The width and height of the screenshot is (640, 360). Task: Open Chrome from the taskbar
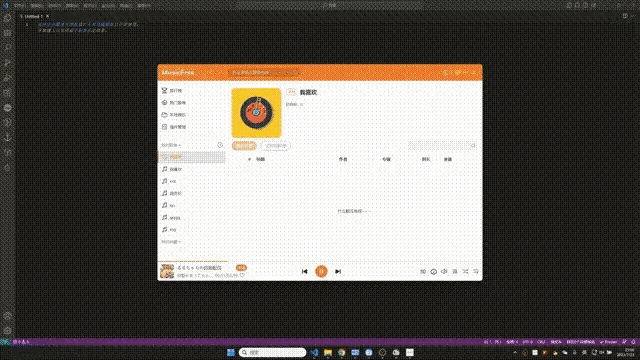coord(341,352)
